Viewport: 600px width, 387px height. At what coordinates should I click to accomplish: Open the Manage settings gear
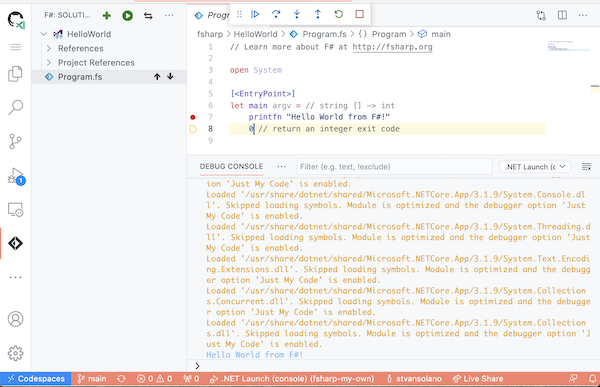pos(16,353)
